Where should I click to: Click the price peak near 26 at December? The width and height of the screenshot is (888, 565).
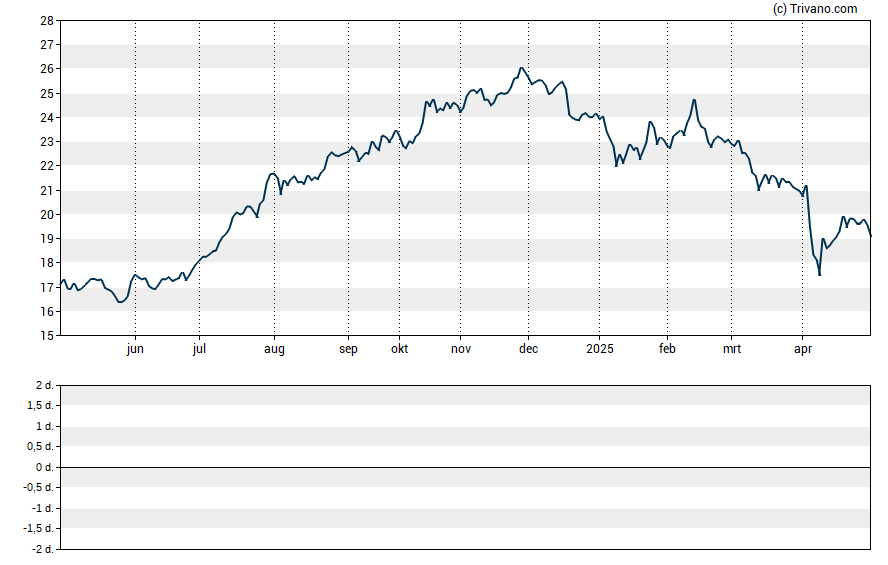(522, 68)
